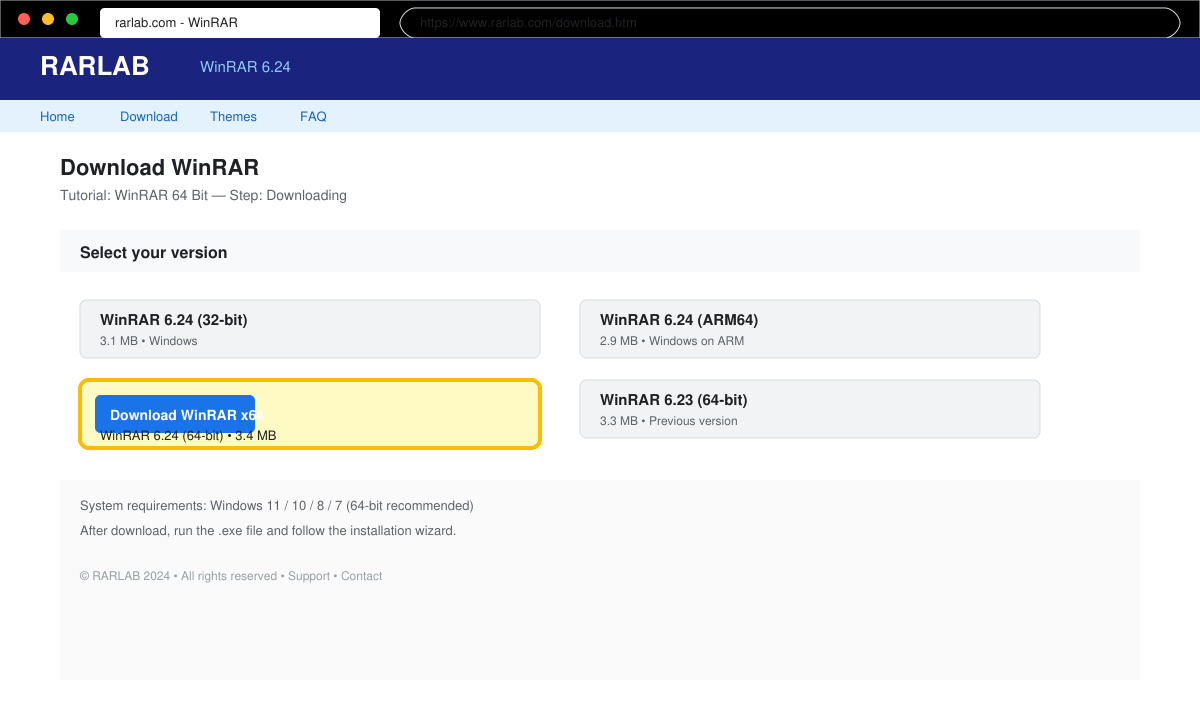Click the Download WinRAR x64 button
This screenshot has height=720, width=1200.
click(x=175, y=414)
